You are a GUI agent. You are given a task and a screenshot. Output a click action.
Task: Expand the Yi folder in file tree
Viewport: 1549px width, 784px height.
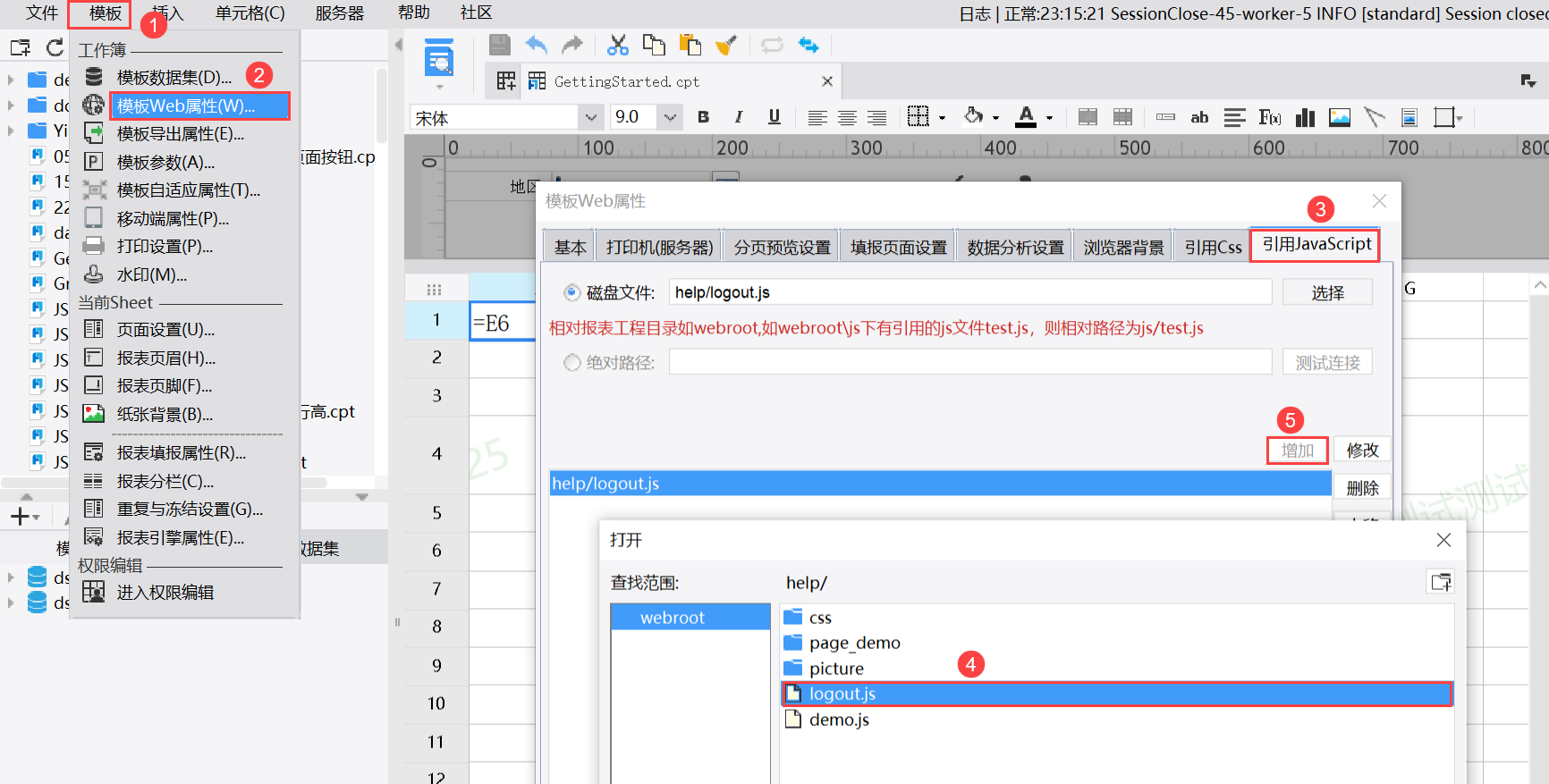tap(11, 131)
